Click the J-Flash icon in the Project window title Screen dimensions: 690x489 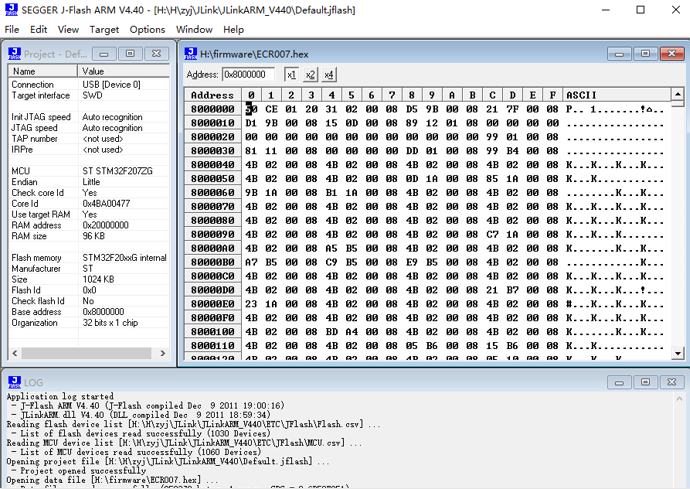point(14,53)
